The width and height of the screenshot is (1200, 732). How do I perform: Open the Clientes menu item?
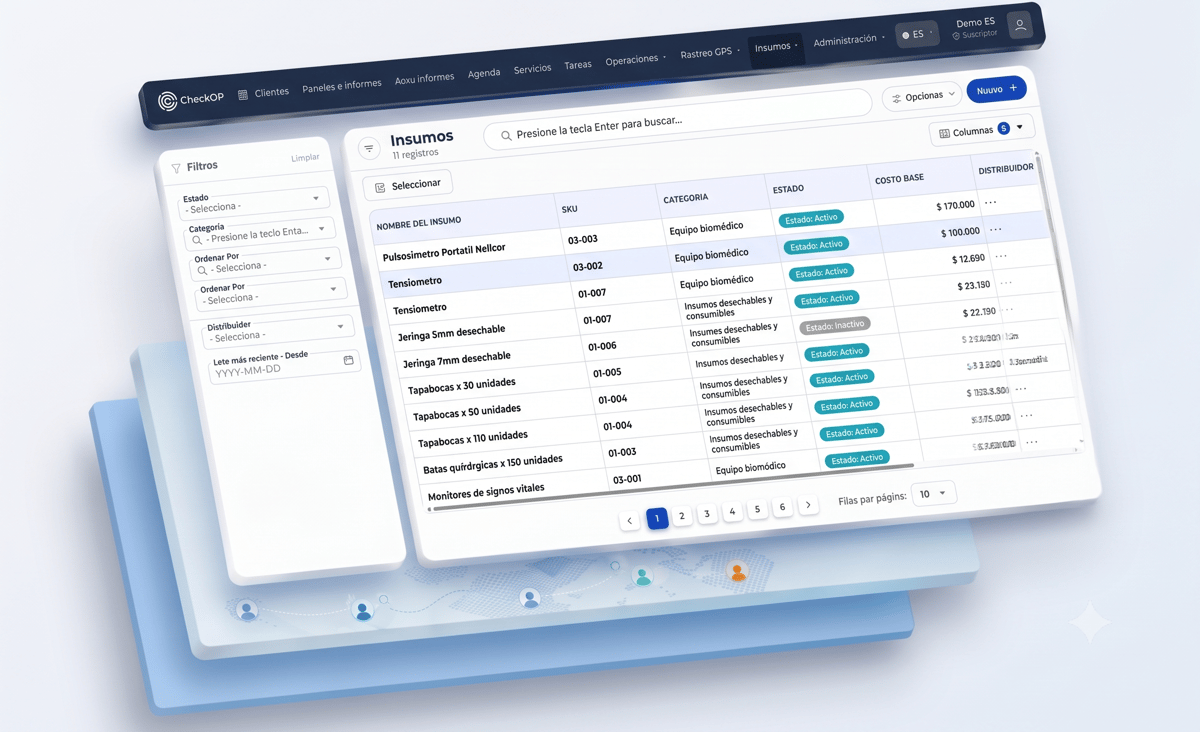click(x=271, y=92)
